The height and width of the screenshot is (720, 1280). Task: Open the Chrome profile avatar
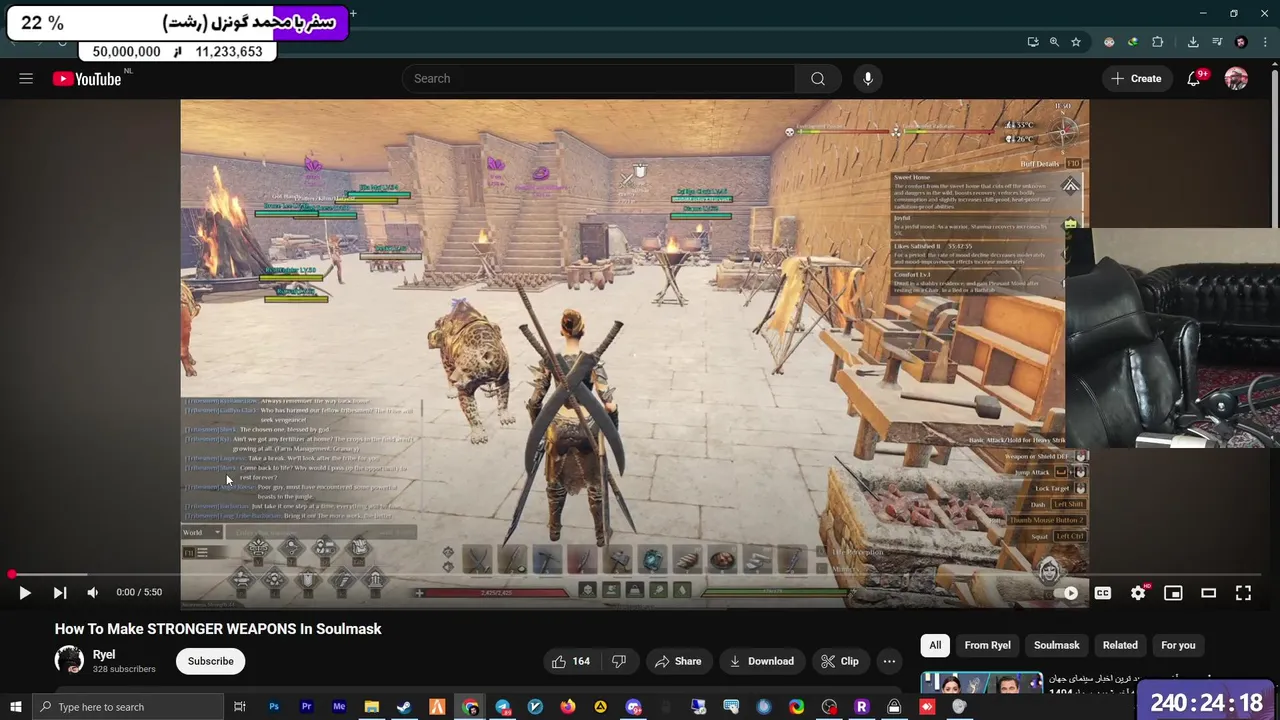point(1241,42)
